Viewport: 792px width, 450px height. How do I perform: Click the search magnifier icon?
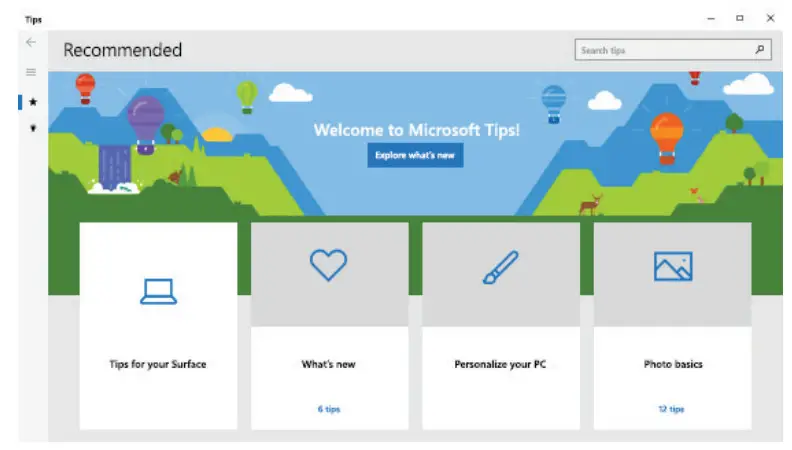[760, 49]
